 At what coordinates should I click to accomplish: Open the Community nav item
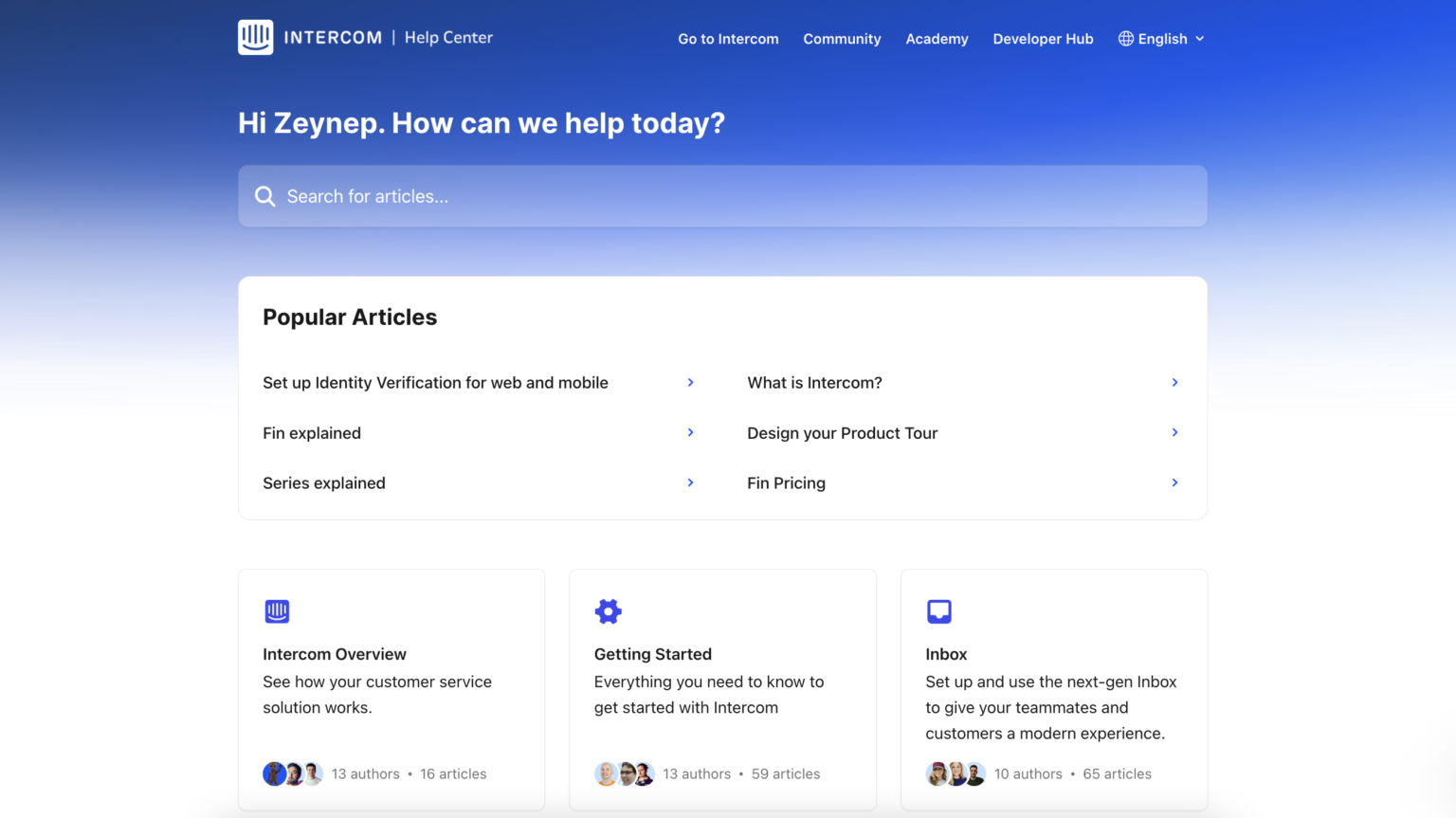click(842, 39)
